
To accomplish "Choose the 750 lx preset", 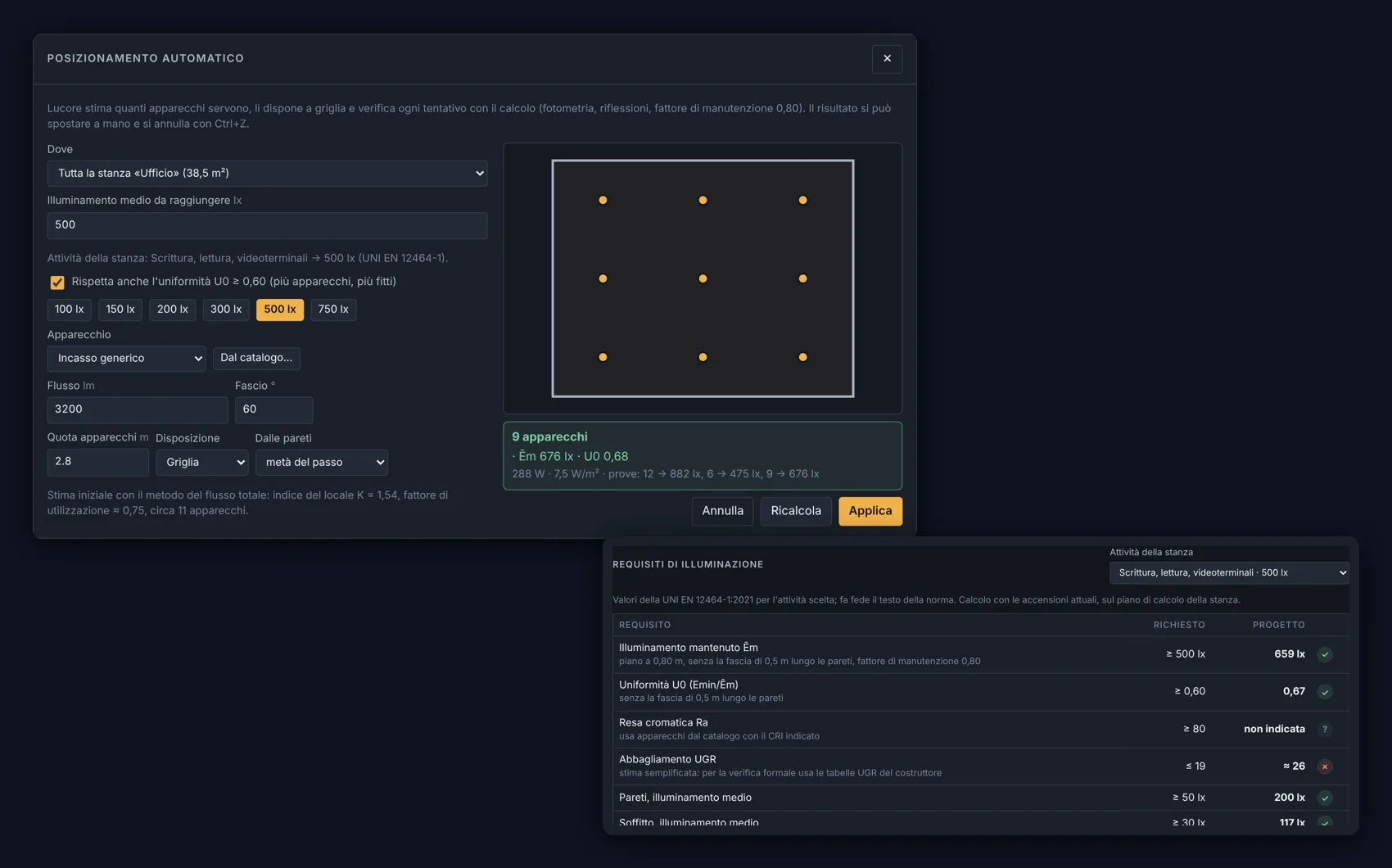I will pos(333,310).
